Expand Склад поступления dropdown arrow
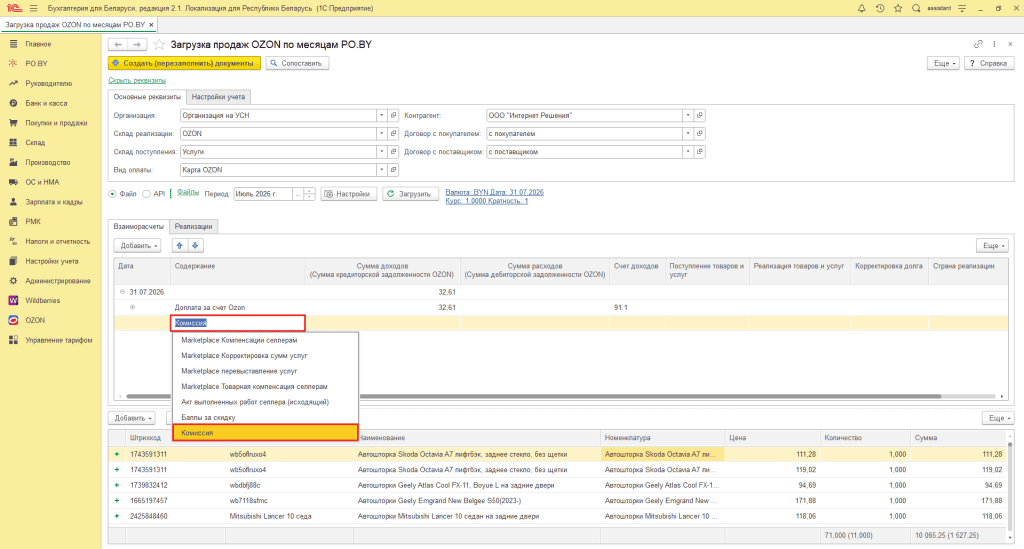 (x=381, y=151)
